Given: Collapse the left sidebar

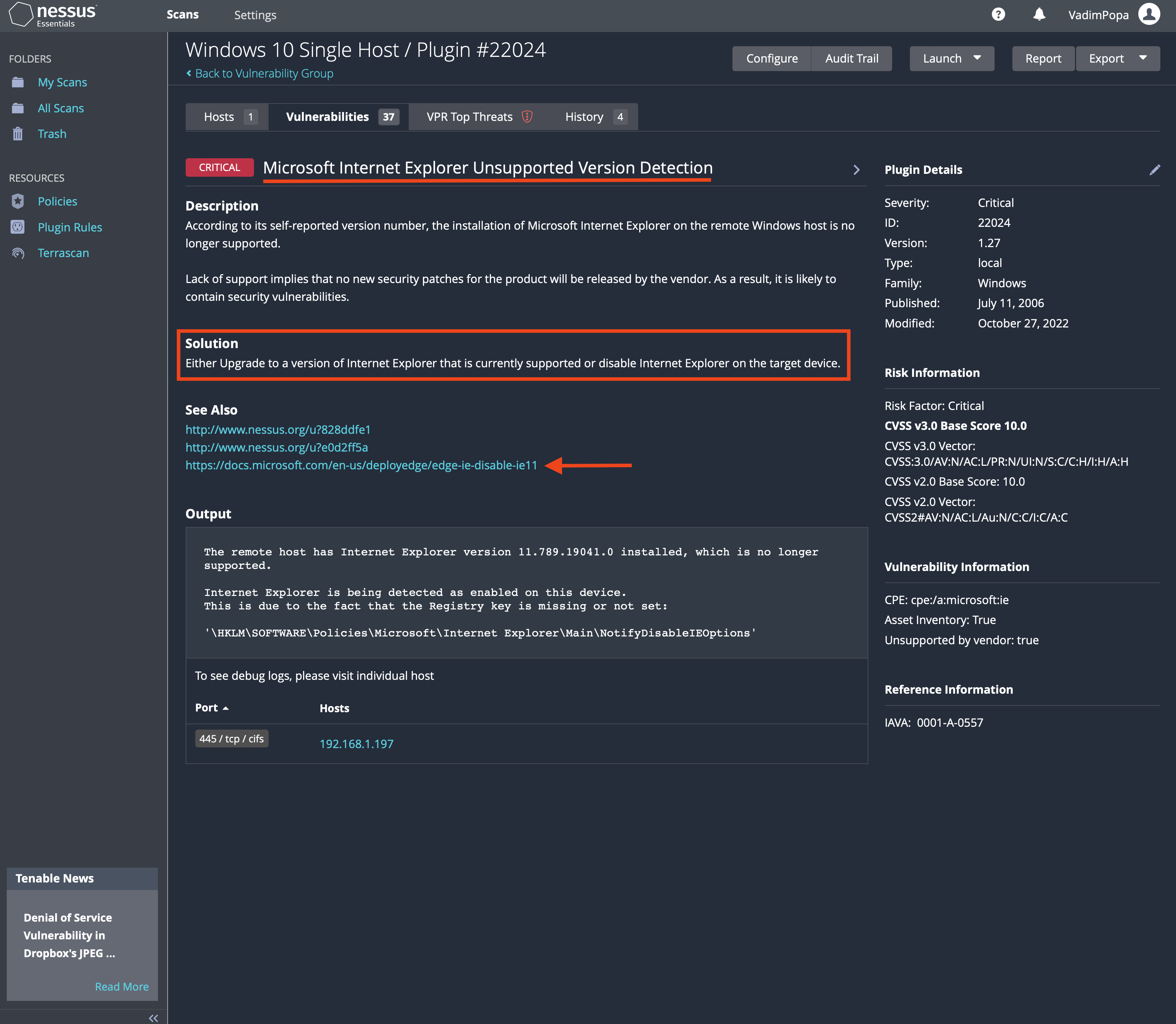Looking at the screenshot, I should [x=153, y=1018].
